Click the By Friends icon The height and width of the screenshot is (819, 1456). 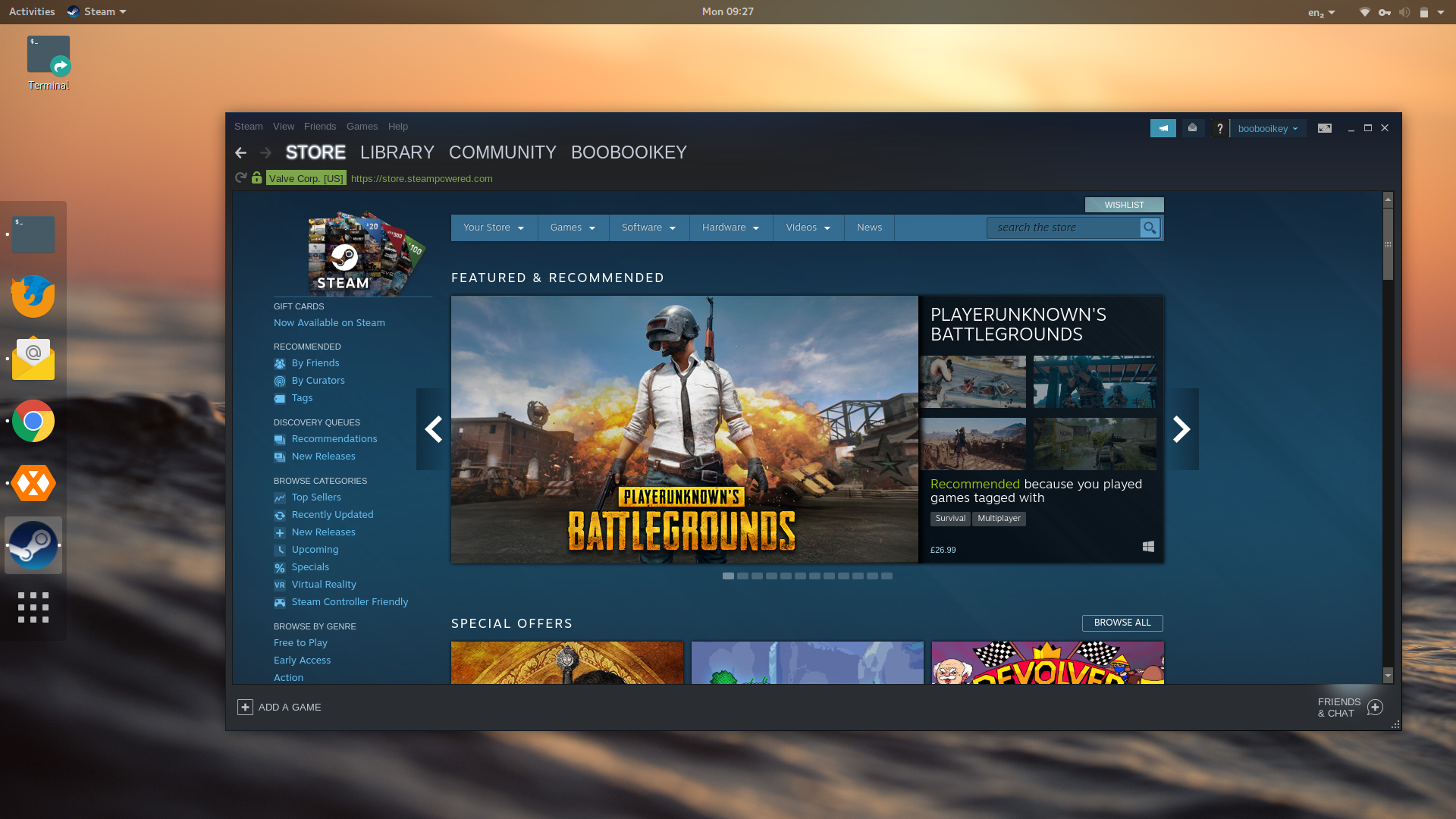pyautogui.click(x=280, y=363)
